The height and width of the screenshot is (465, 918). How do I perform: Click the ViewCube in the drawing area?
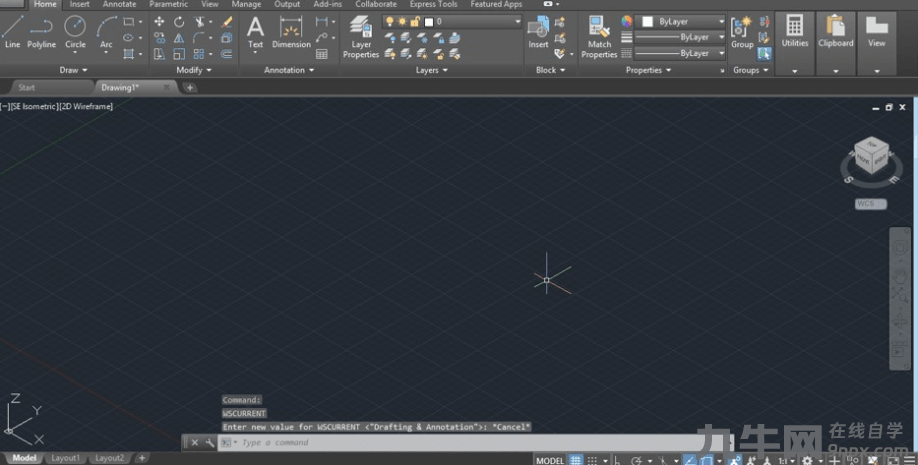(872, 155)
